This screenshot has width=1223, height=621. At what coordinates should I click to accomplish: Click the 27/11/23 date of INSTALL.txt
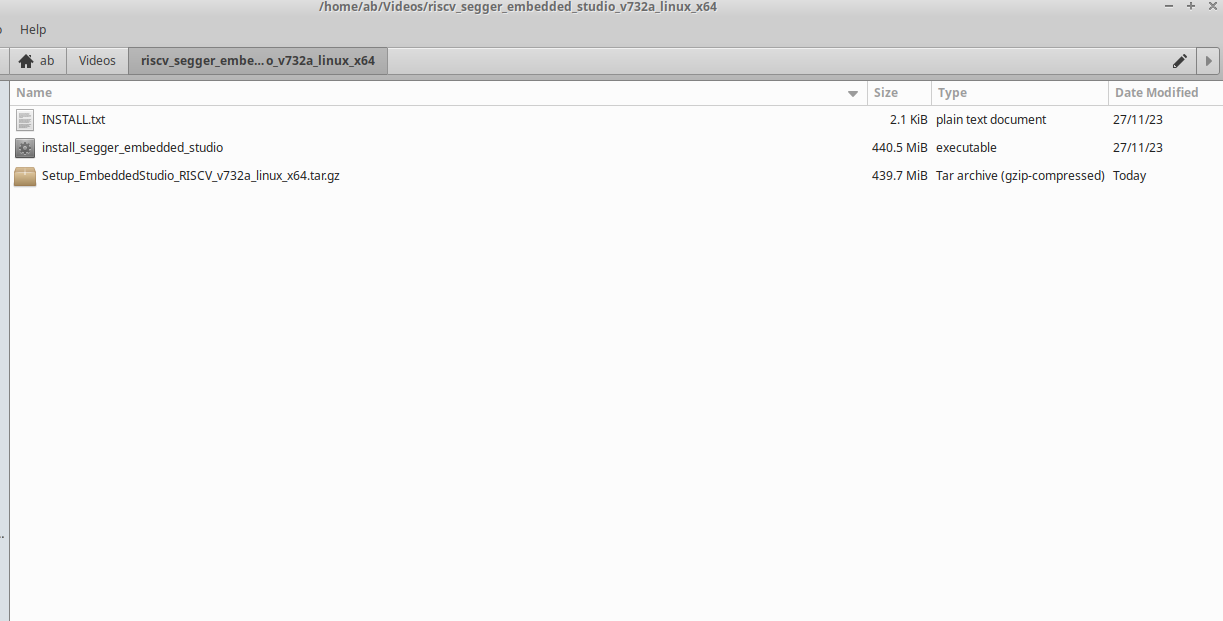pyautogui.click(x=1137, y=120)
